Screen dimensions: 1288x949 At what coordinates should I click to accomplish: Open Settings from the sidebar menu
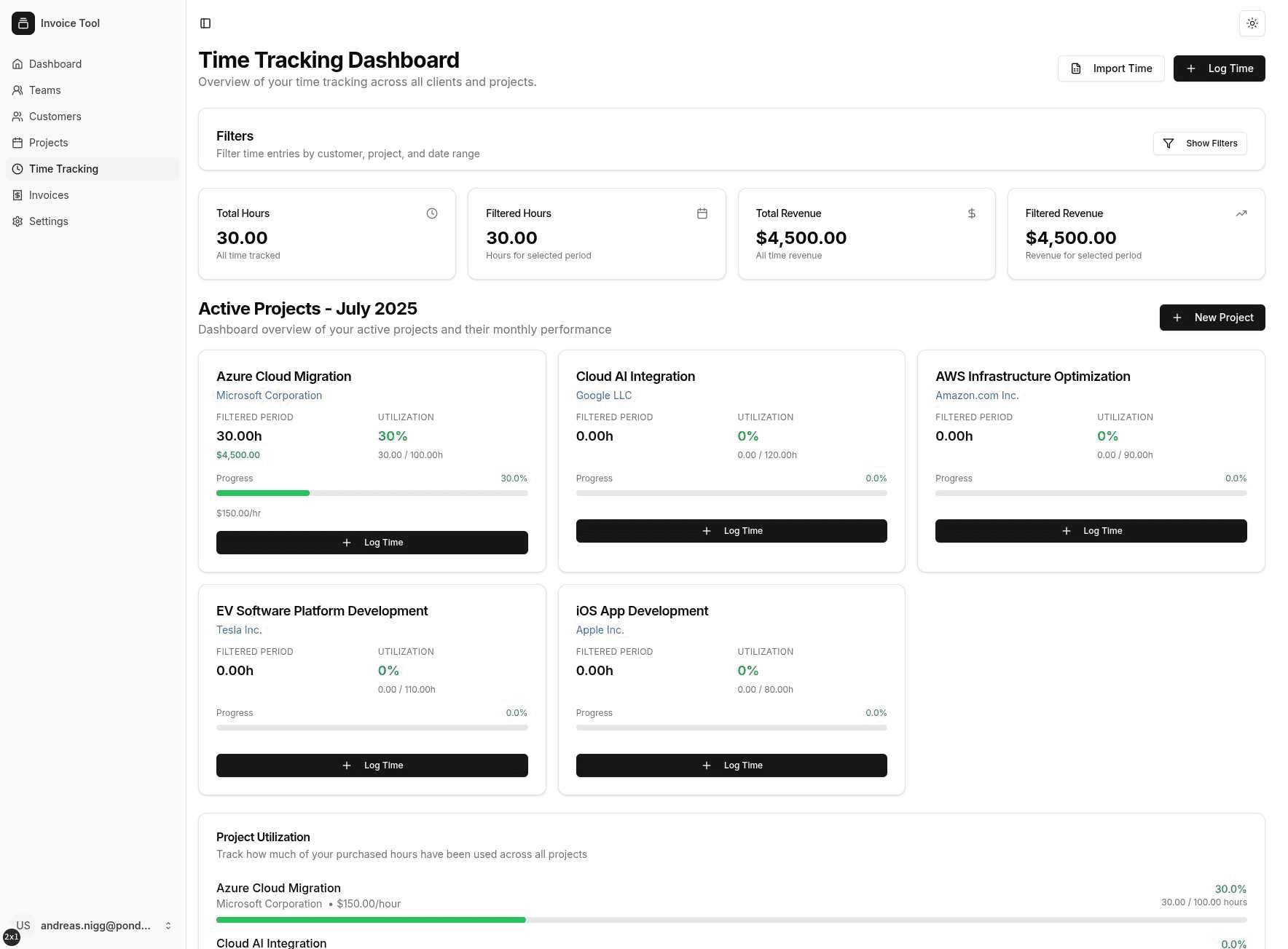[x=48, y=221]
